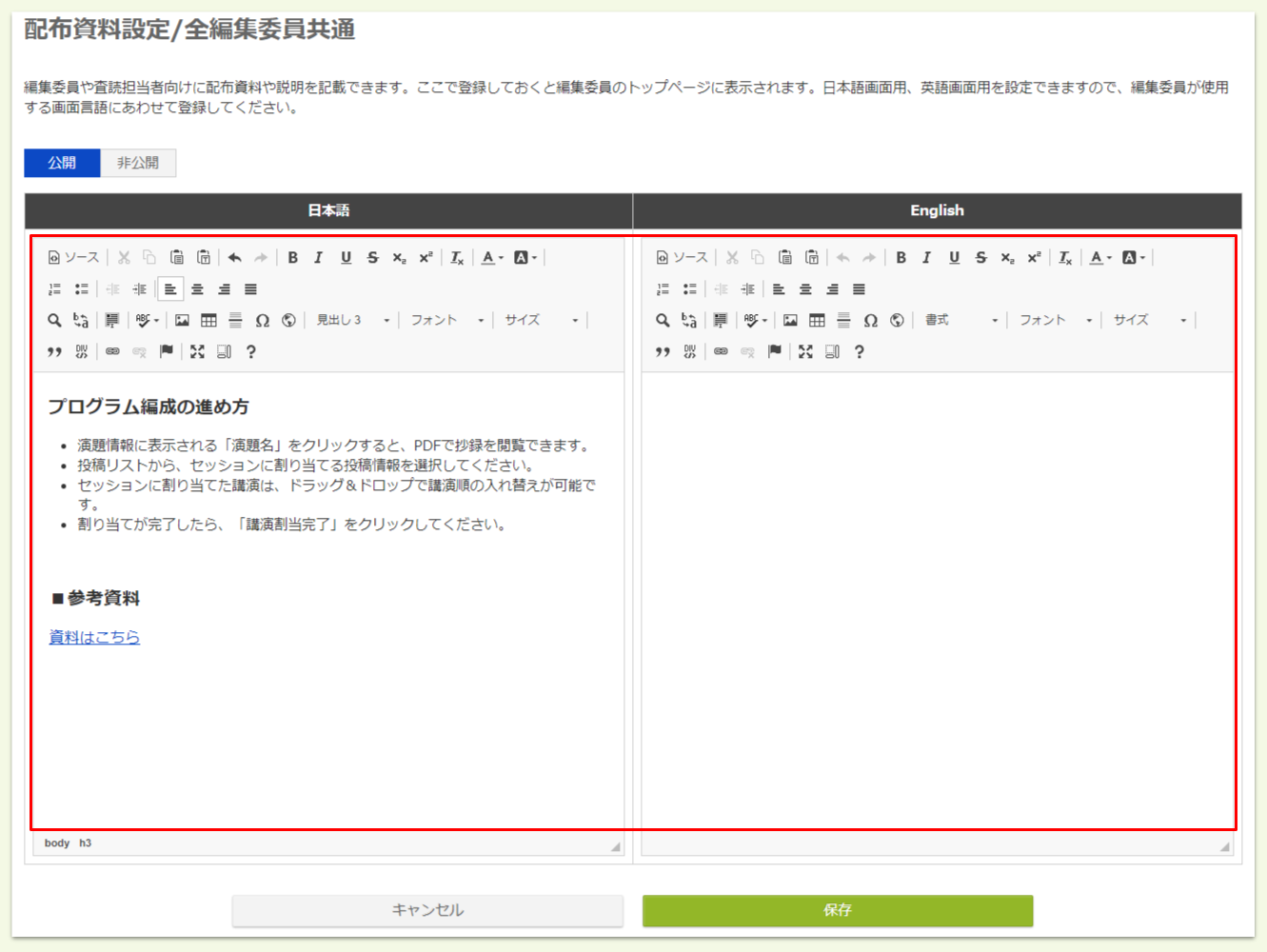This screenshot has height=952, width=1267.
Task: Select the 非公開 (private) option
Action: coord(137,162)
